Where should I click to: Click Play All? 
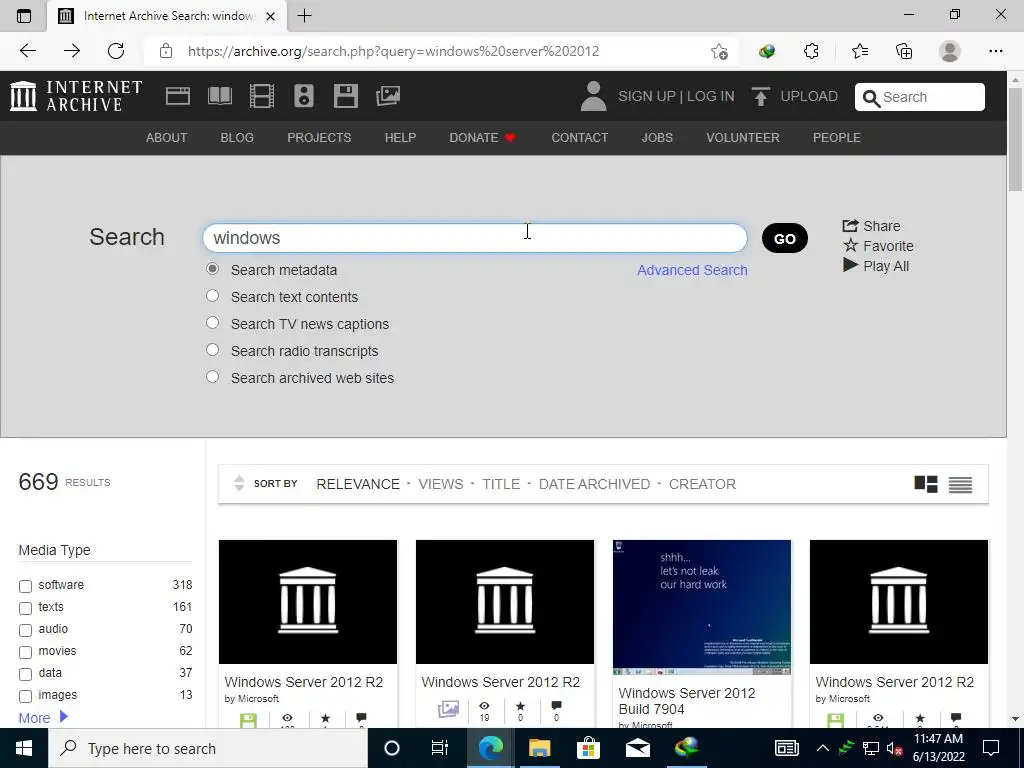pyautogui.click(x=876, y=266)
